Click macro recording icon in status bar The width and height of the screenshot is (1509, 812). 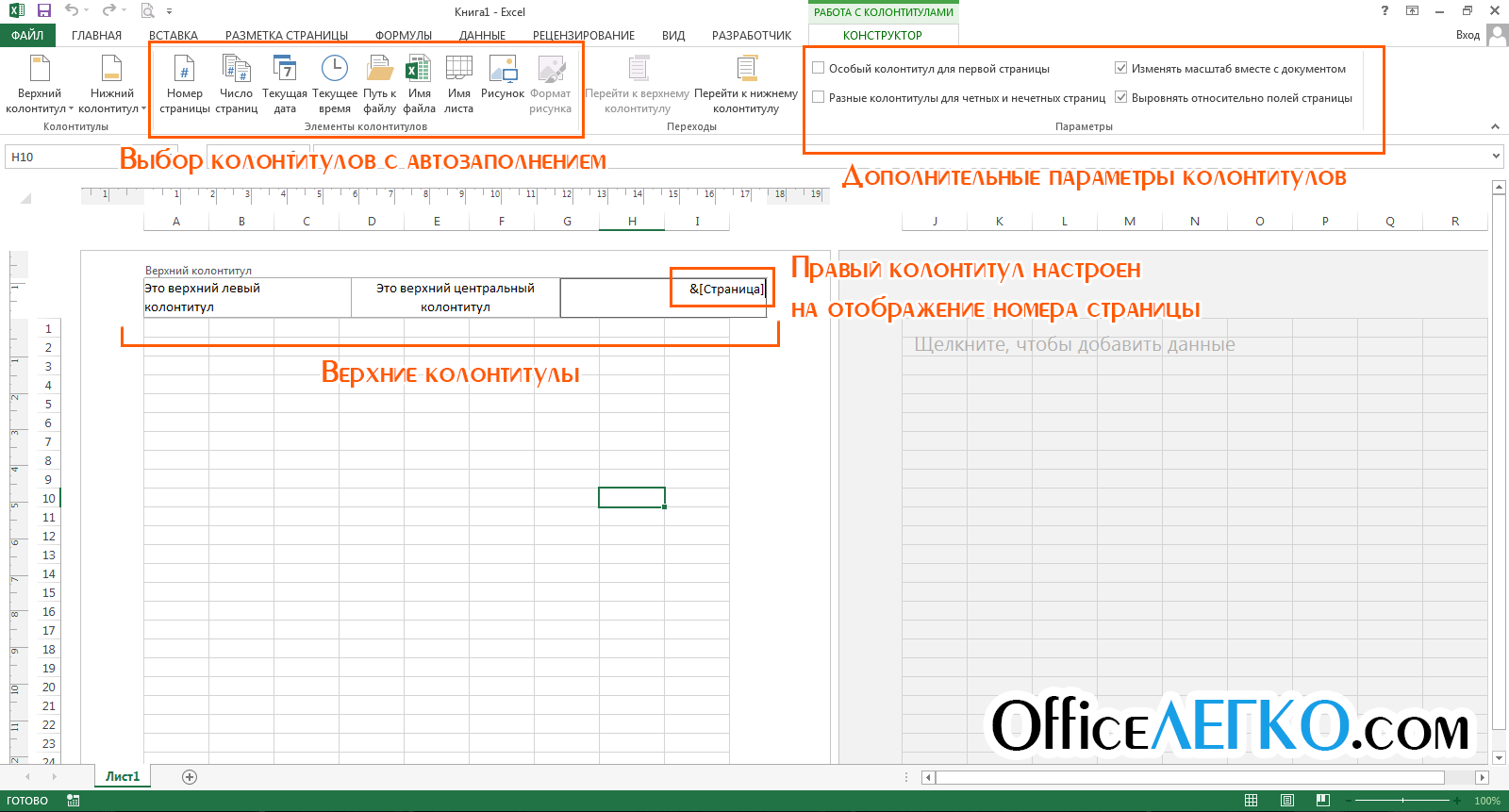(x=74, y=801)
